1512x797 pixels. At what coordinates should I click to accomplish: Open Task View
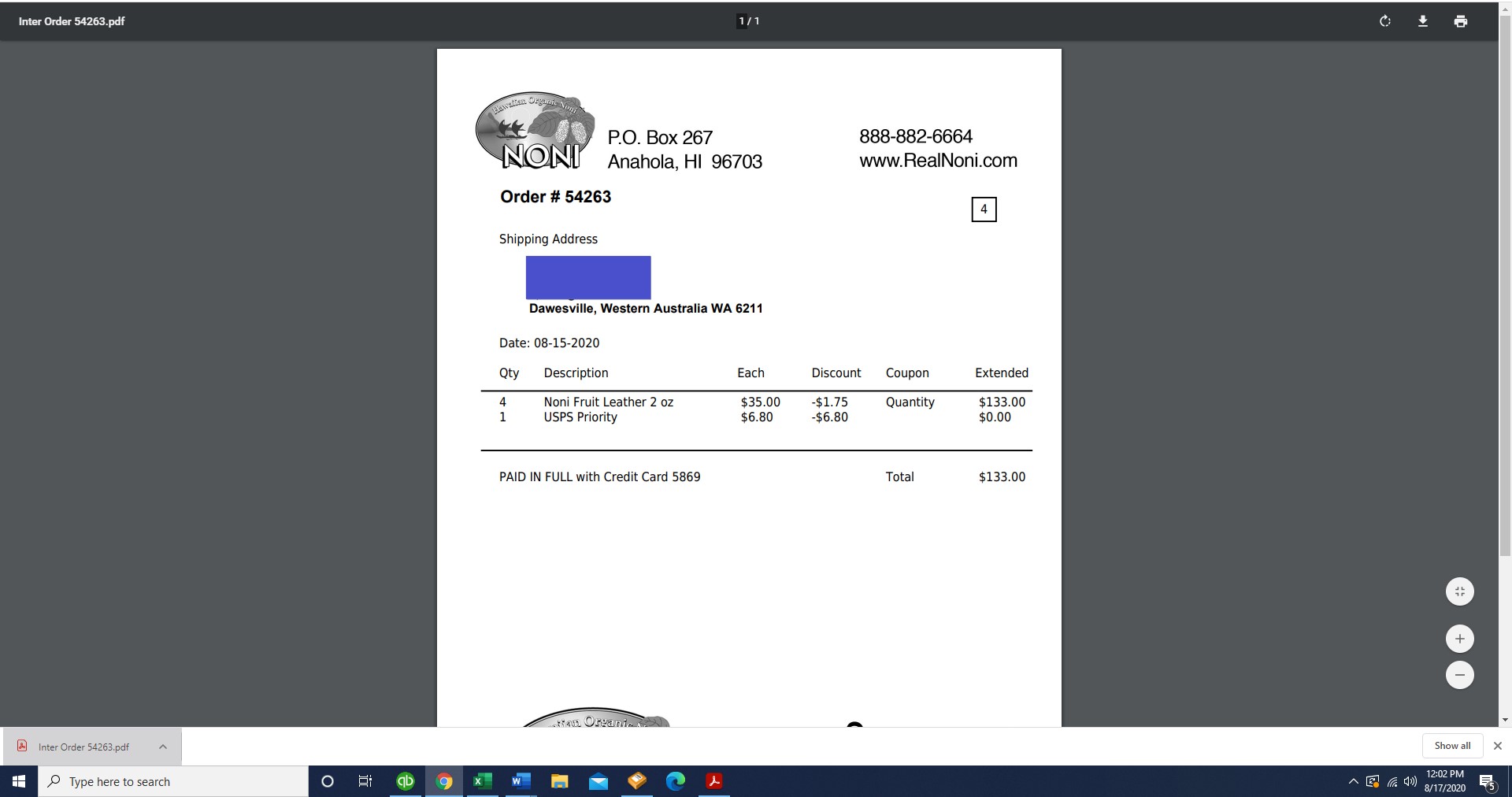[x=365, y=781]
